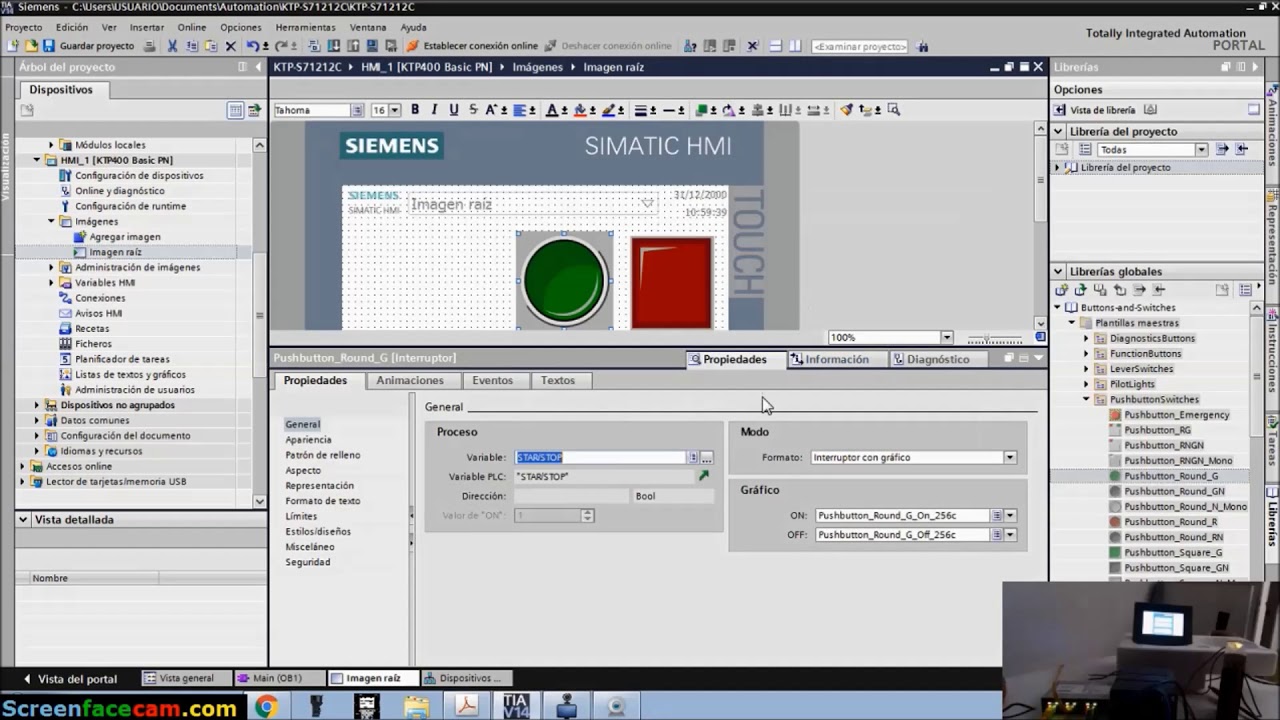Click the delete X icon in main toolbar

click(231, 46)
